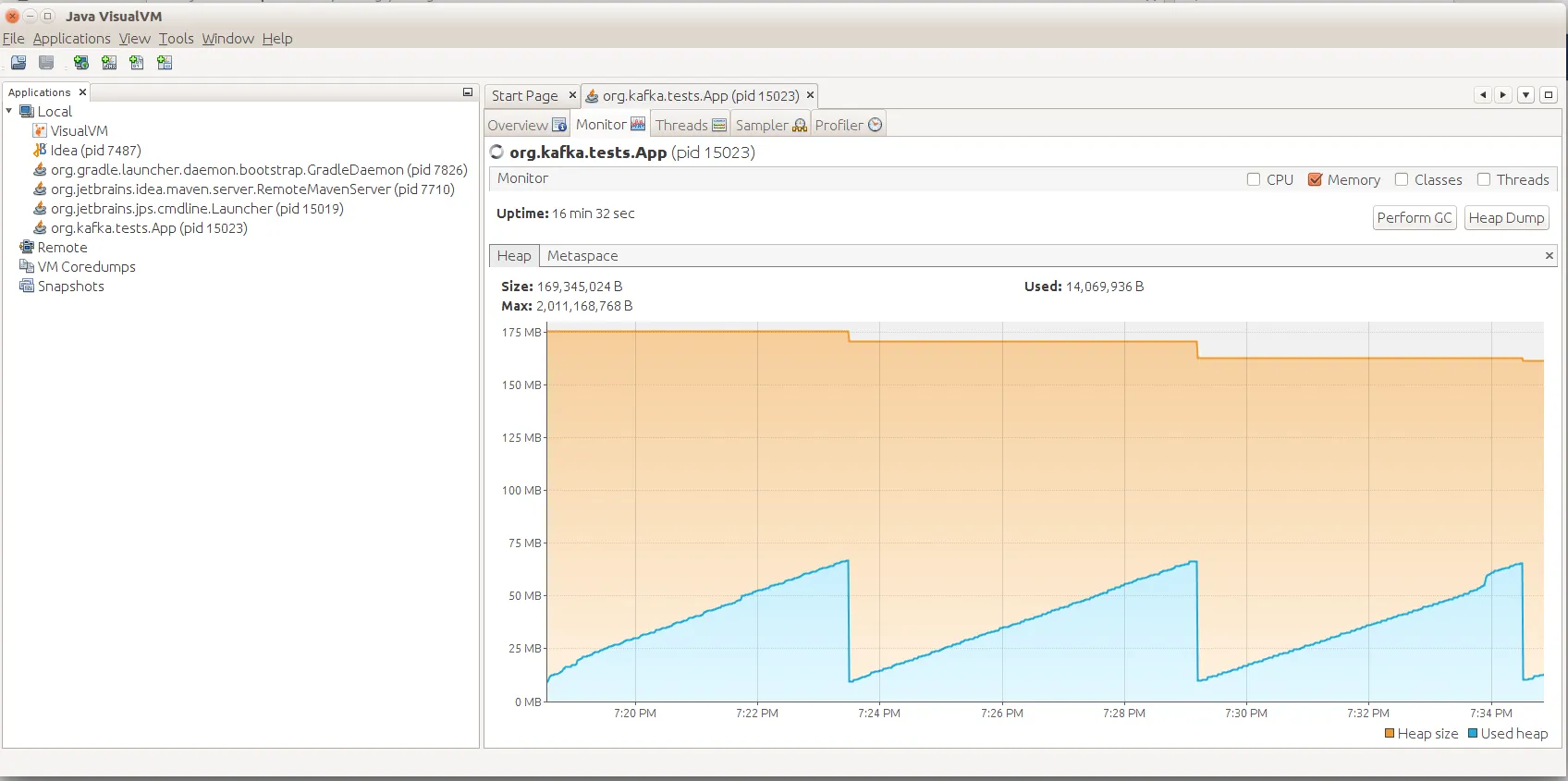The width and height of the screenshot is (1568, 781).
Task: Select the VisualVM application icon in the tree
Action: click(x=40, y=131)
